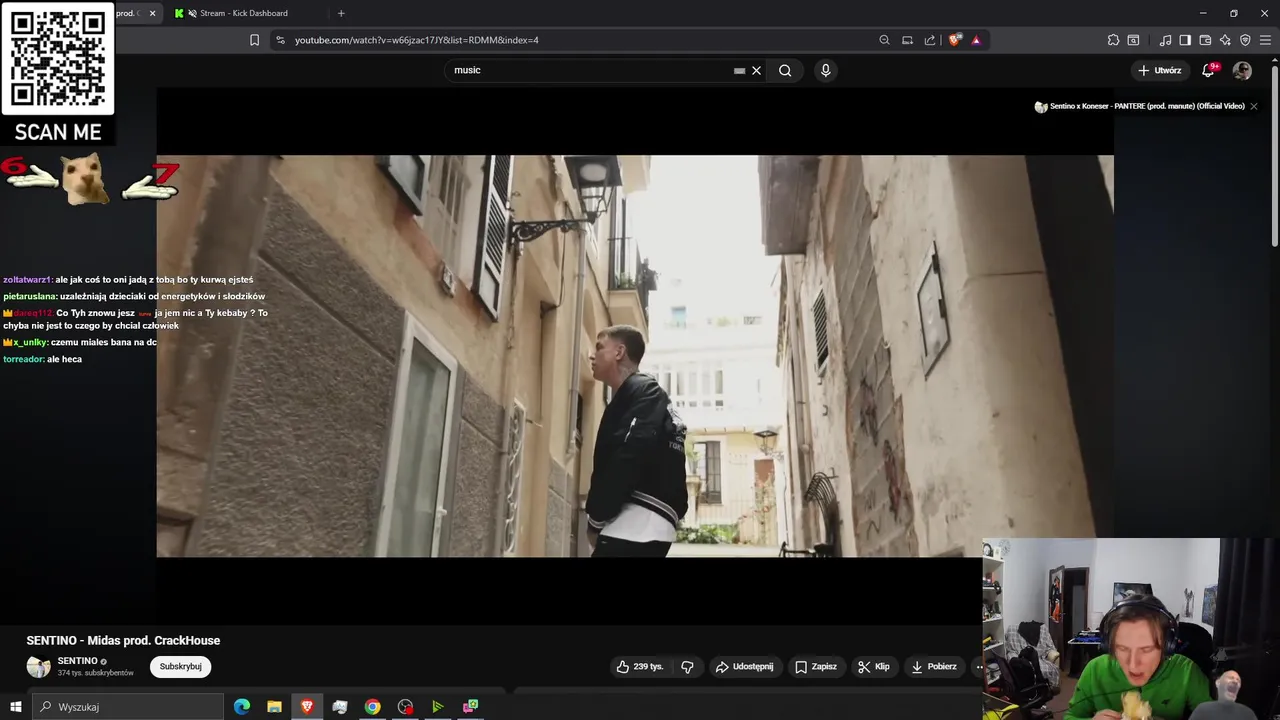Viewport: 1280px width, 720px height.
Task: Open YouTube notifications bell
Action: pos(1208,70)
